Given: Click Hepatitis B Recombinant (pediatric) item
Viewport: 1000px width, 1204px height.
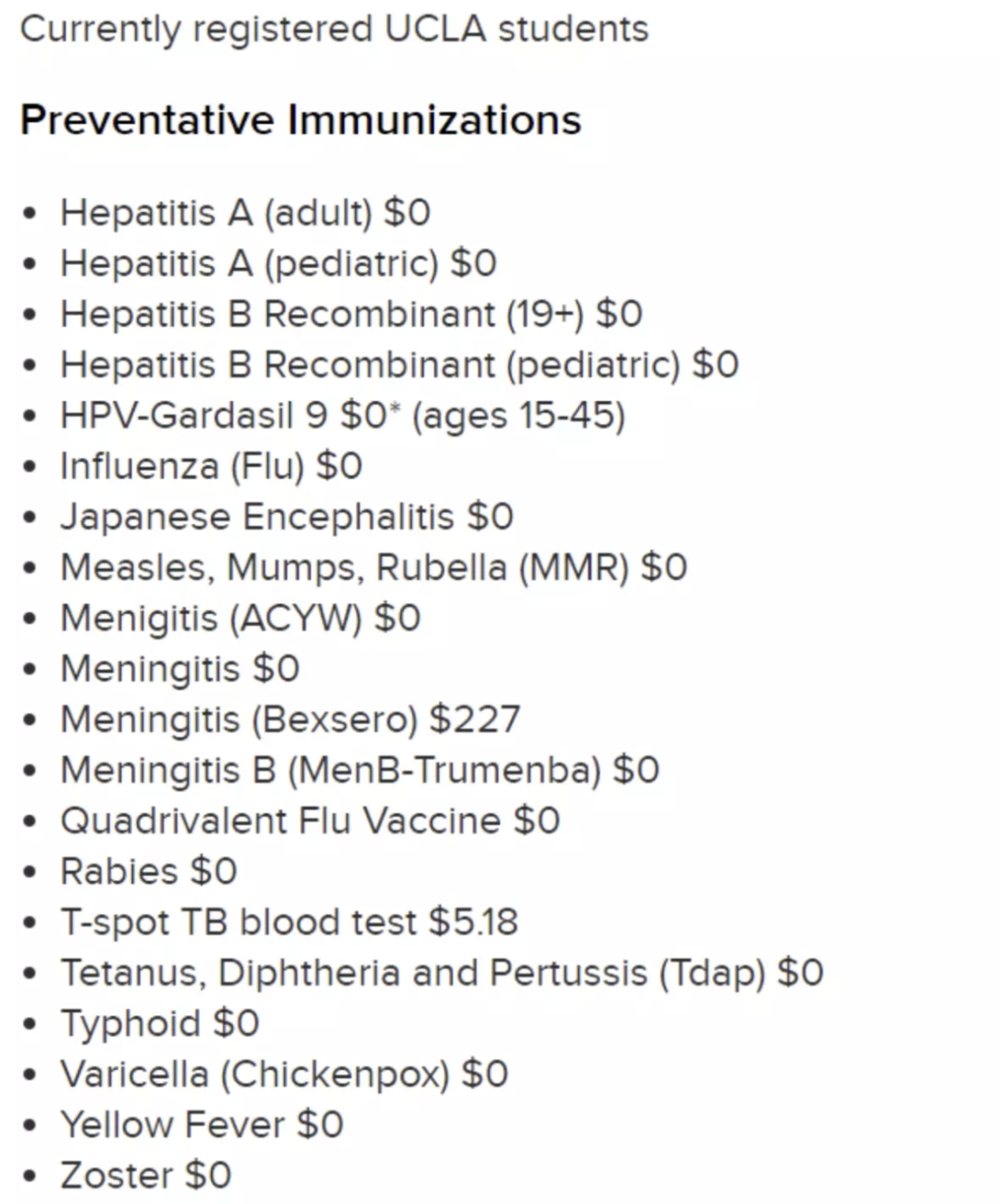Looking at the screenshot, I should (400, 365).
